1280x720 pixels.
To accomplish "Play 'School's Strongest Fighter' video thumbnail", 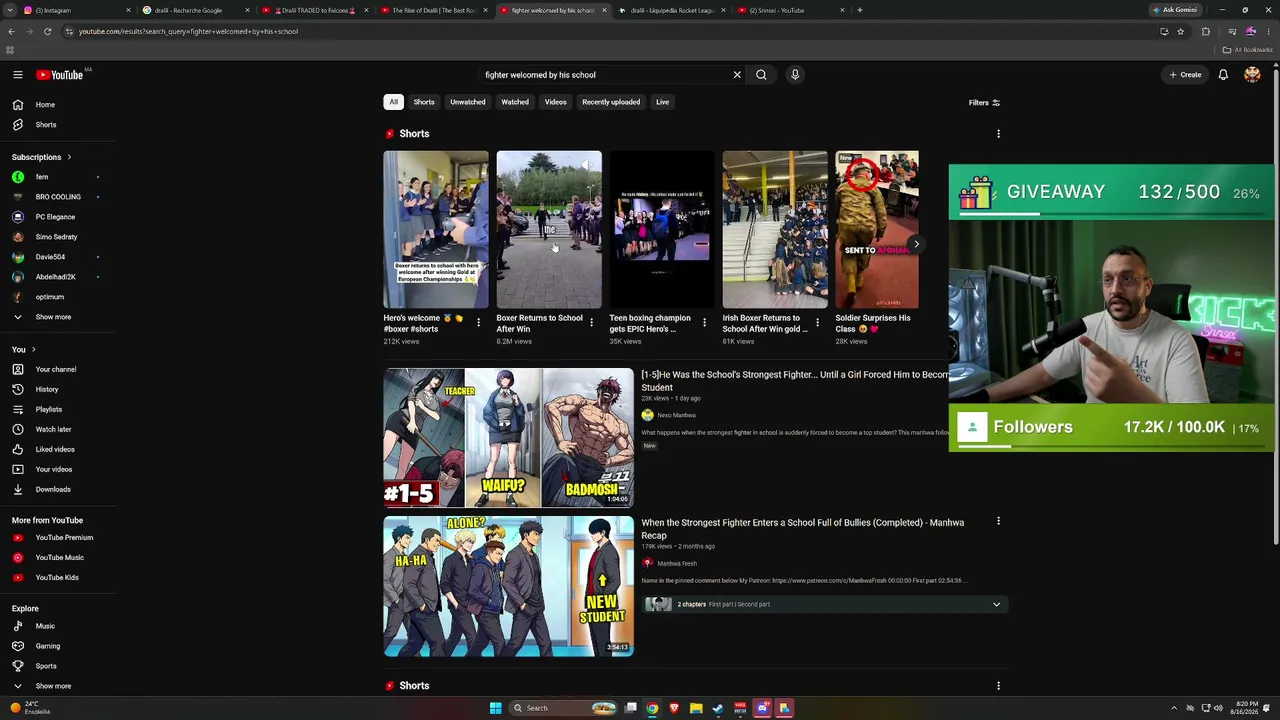I will click(508, 438).
